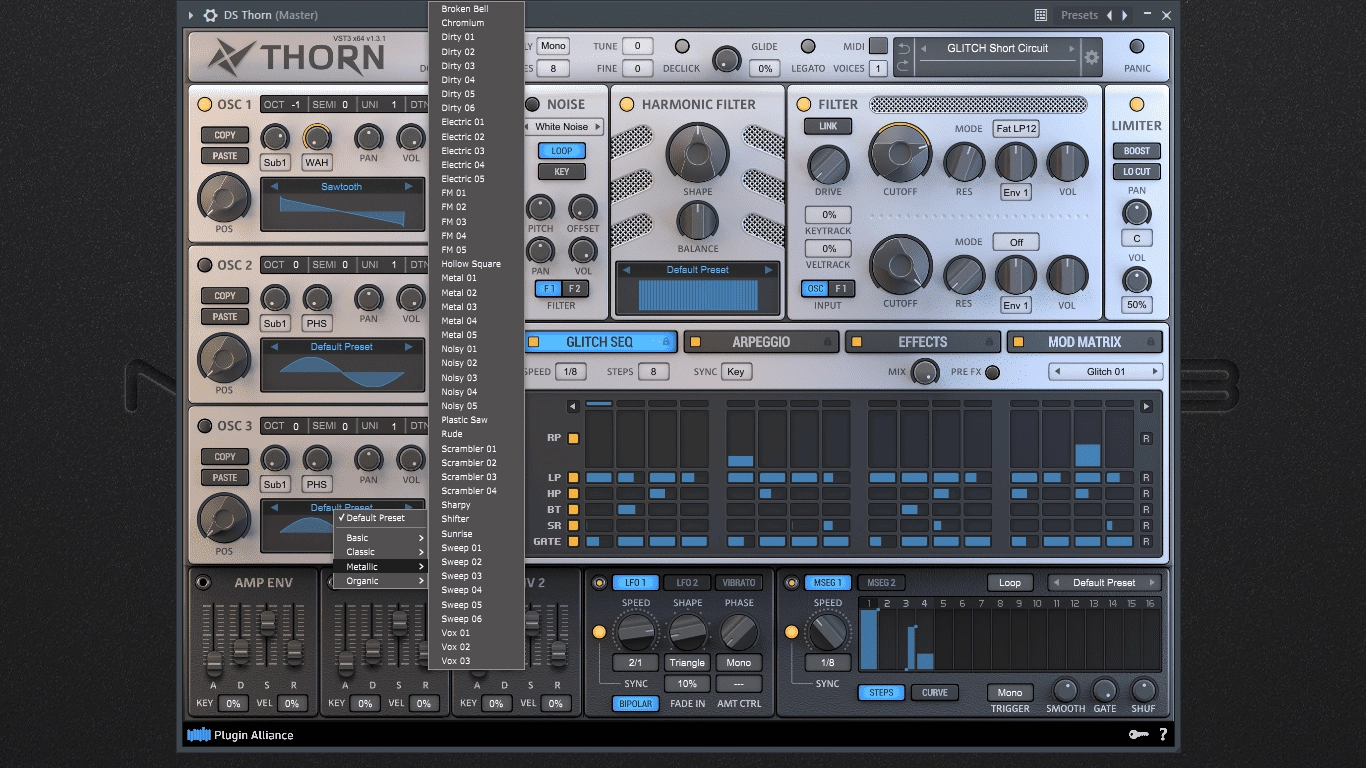Viewport: 1366px width, 768px height.
Task: Open MSEG Default Preset selector
Action: click(x=1104, y=583)
